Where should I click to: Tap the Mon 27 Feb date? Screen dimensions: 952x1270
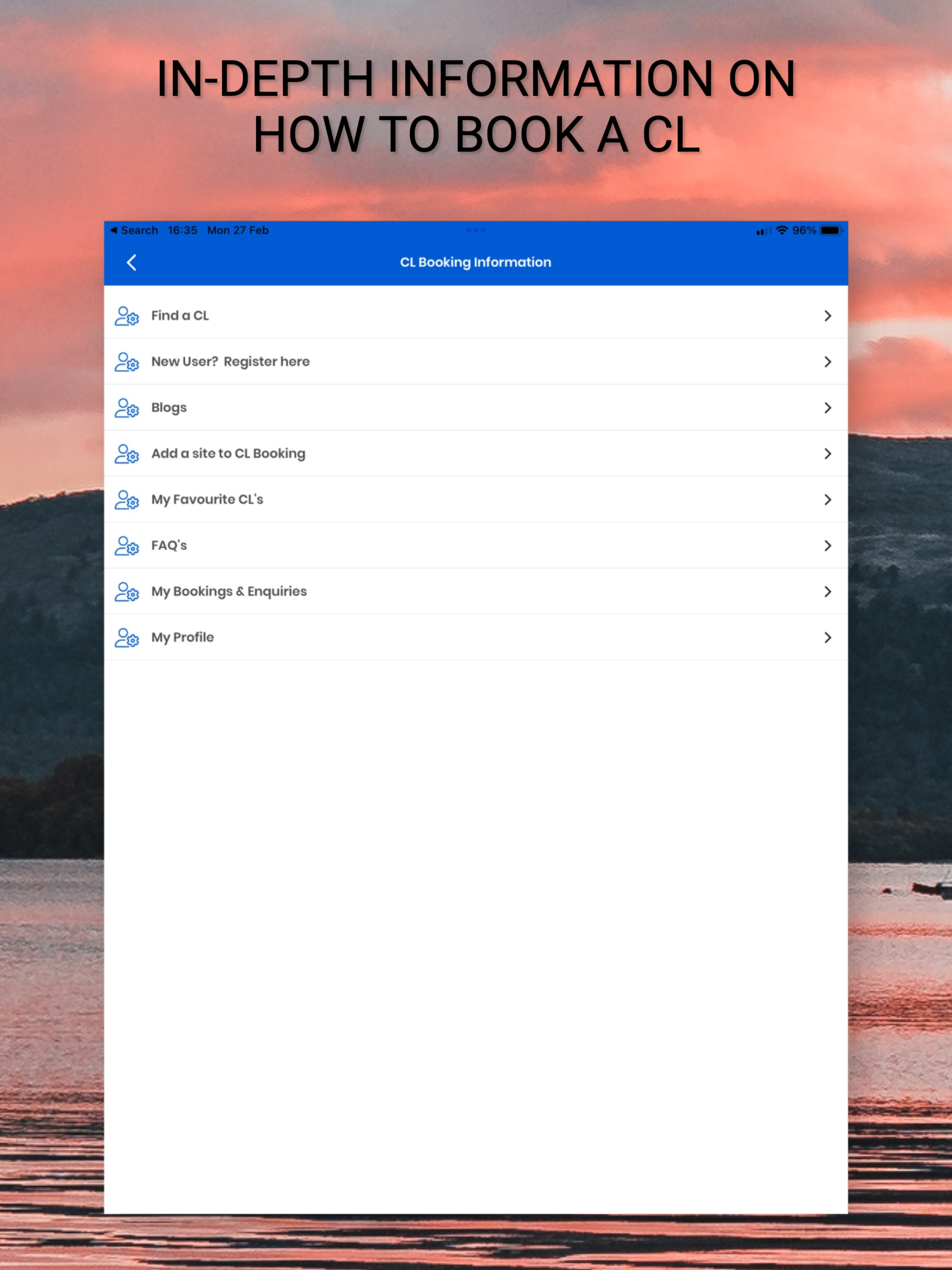coord(238,230)
